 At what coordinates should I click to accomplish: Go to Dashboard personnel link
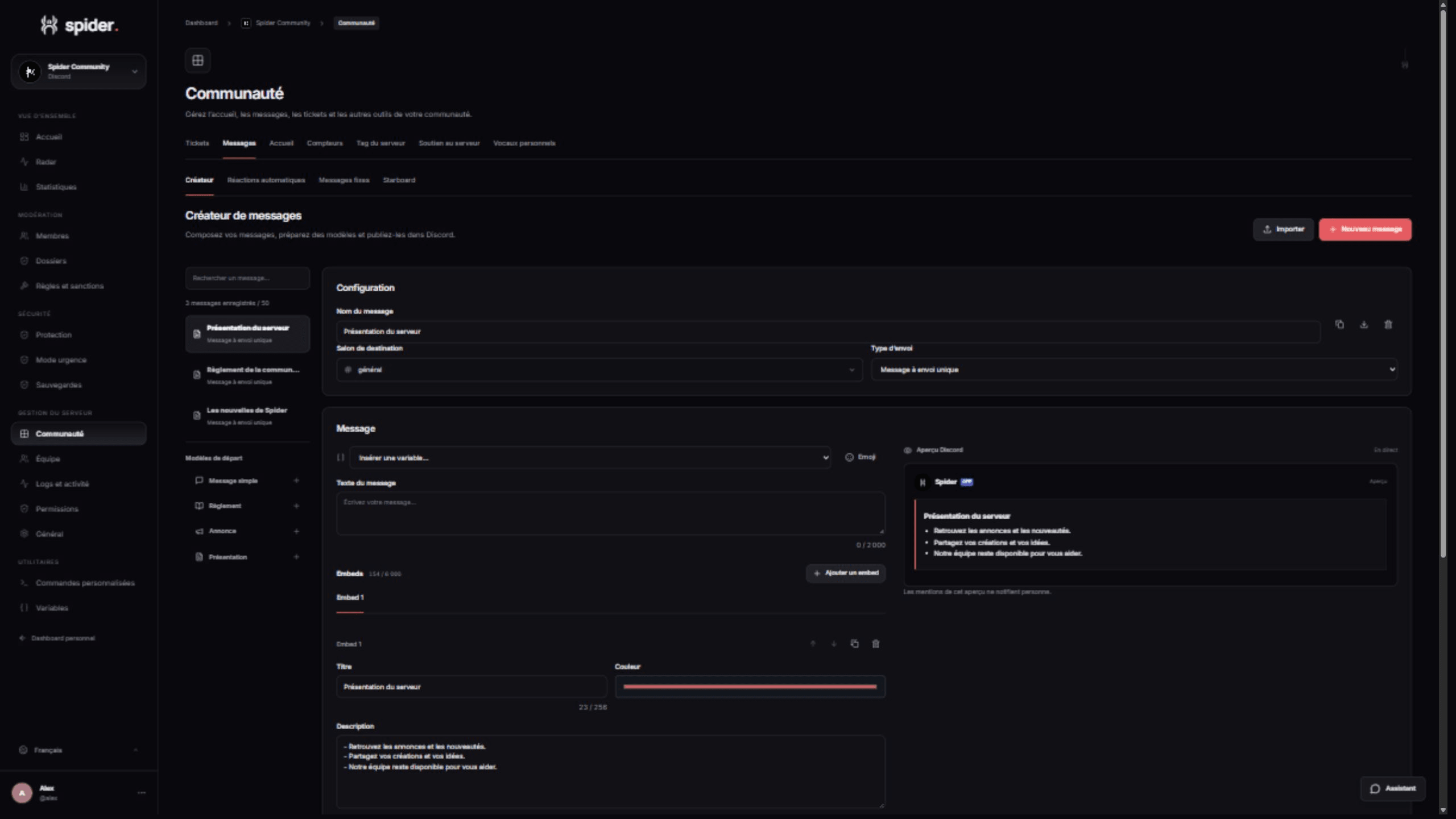57,638
